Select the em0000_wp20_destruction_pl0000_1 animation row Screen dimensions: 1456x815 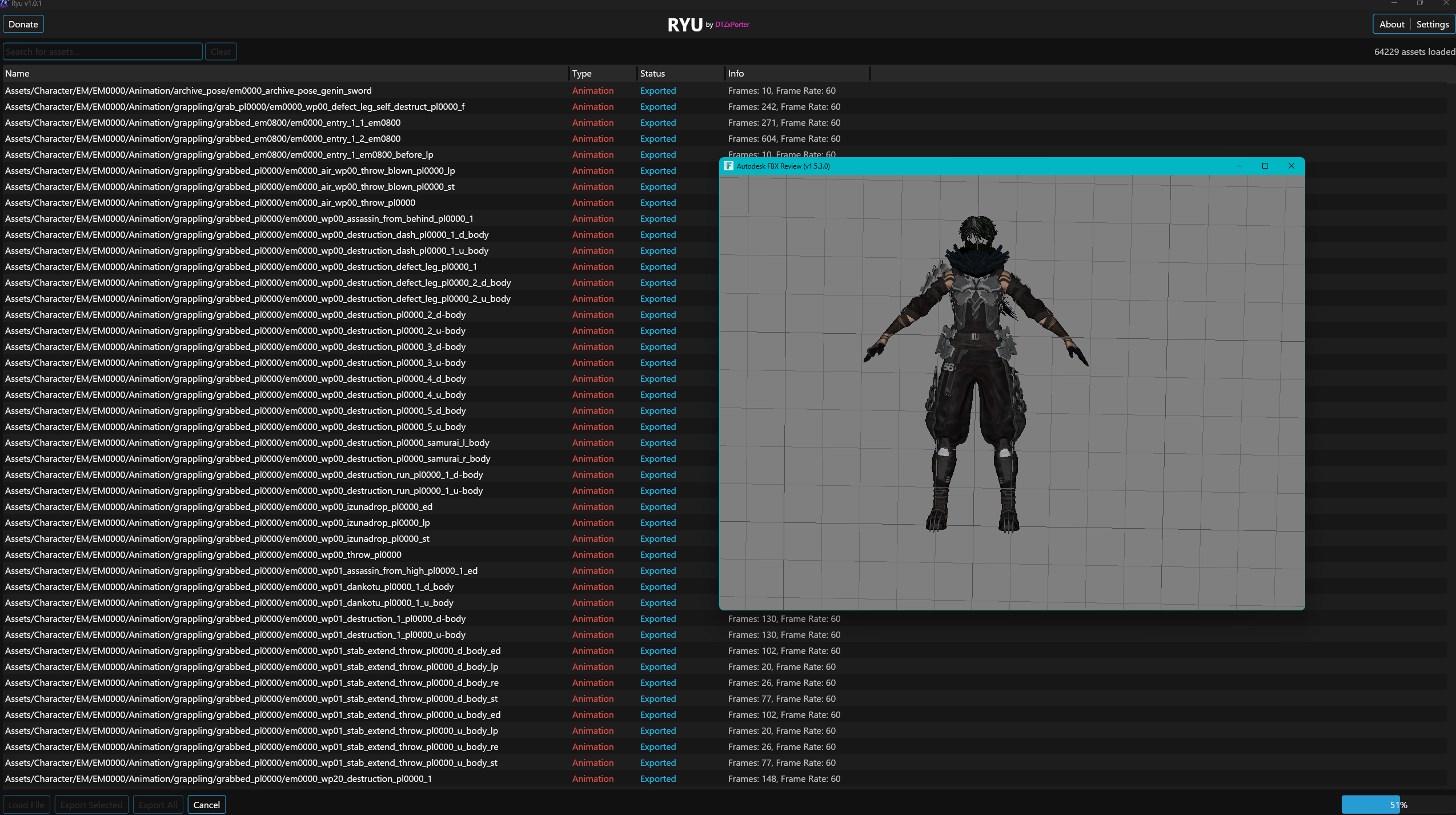pos(218,778)
